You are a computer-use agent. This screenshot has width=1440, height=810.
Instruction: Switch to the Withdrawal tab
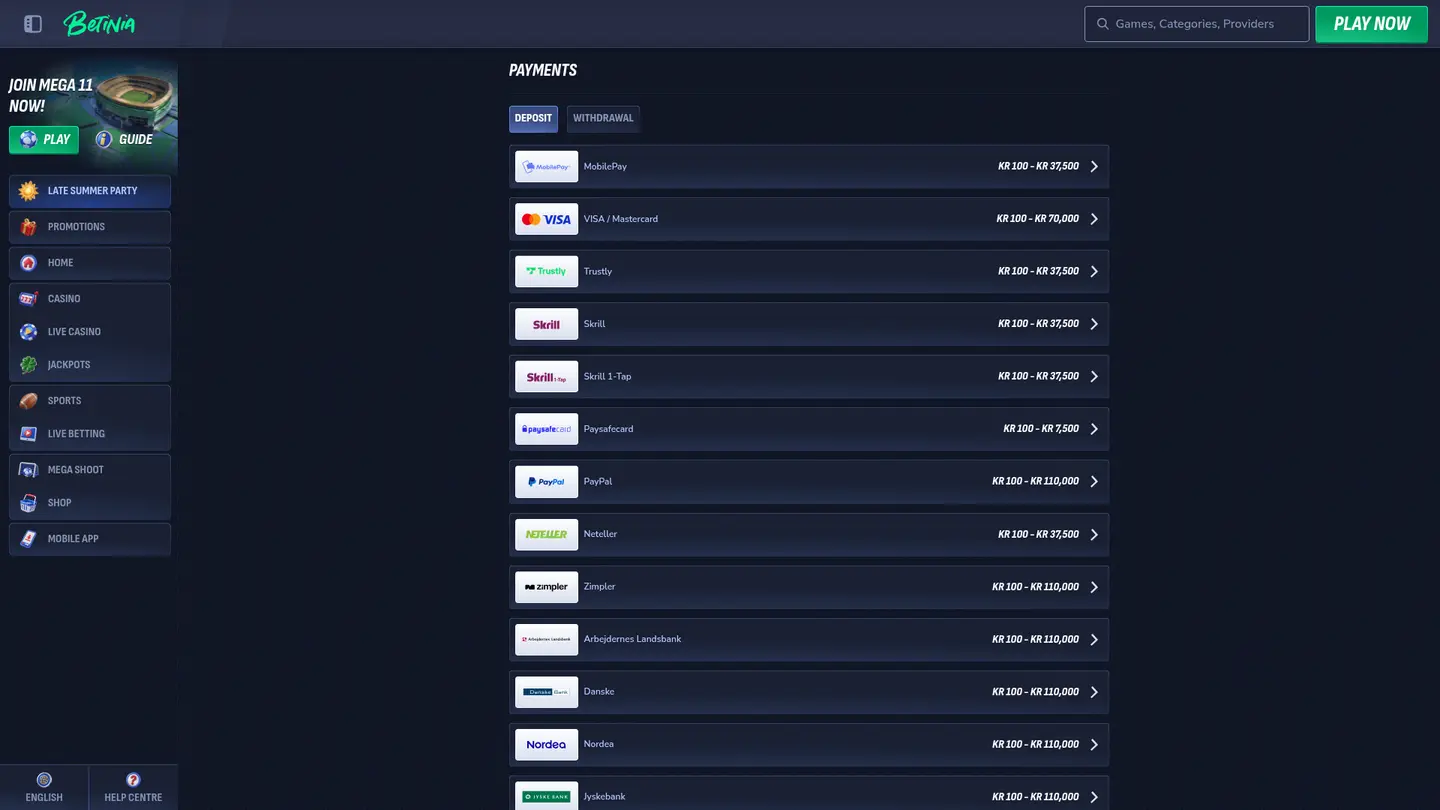603,118
